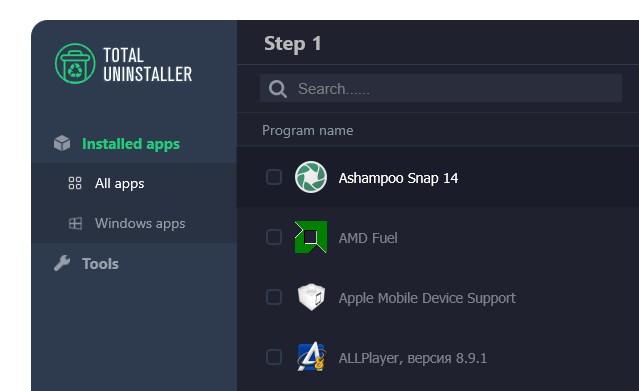Tick the Ashampoo Snap 14 checkbox
This screenshot has width=639, height=391.
pyautogui.click(x=274, y=177)
